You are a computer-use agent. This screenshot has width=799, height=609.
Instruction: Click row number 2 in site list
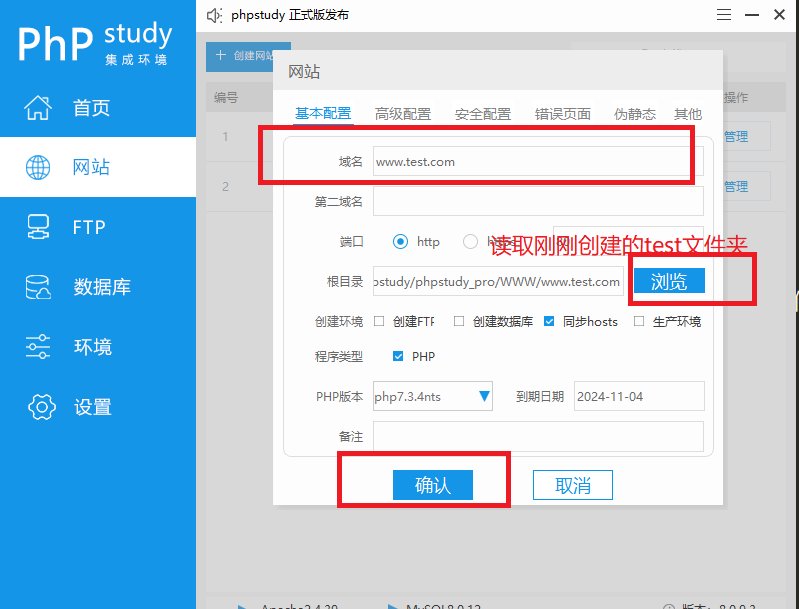point(225,187)
